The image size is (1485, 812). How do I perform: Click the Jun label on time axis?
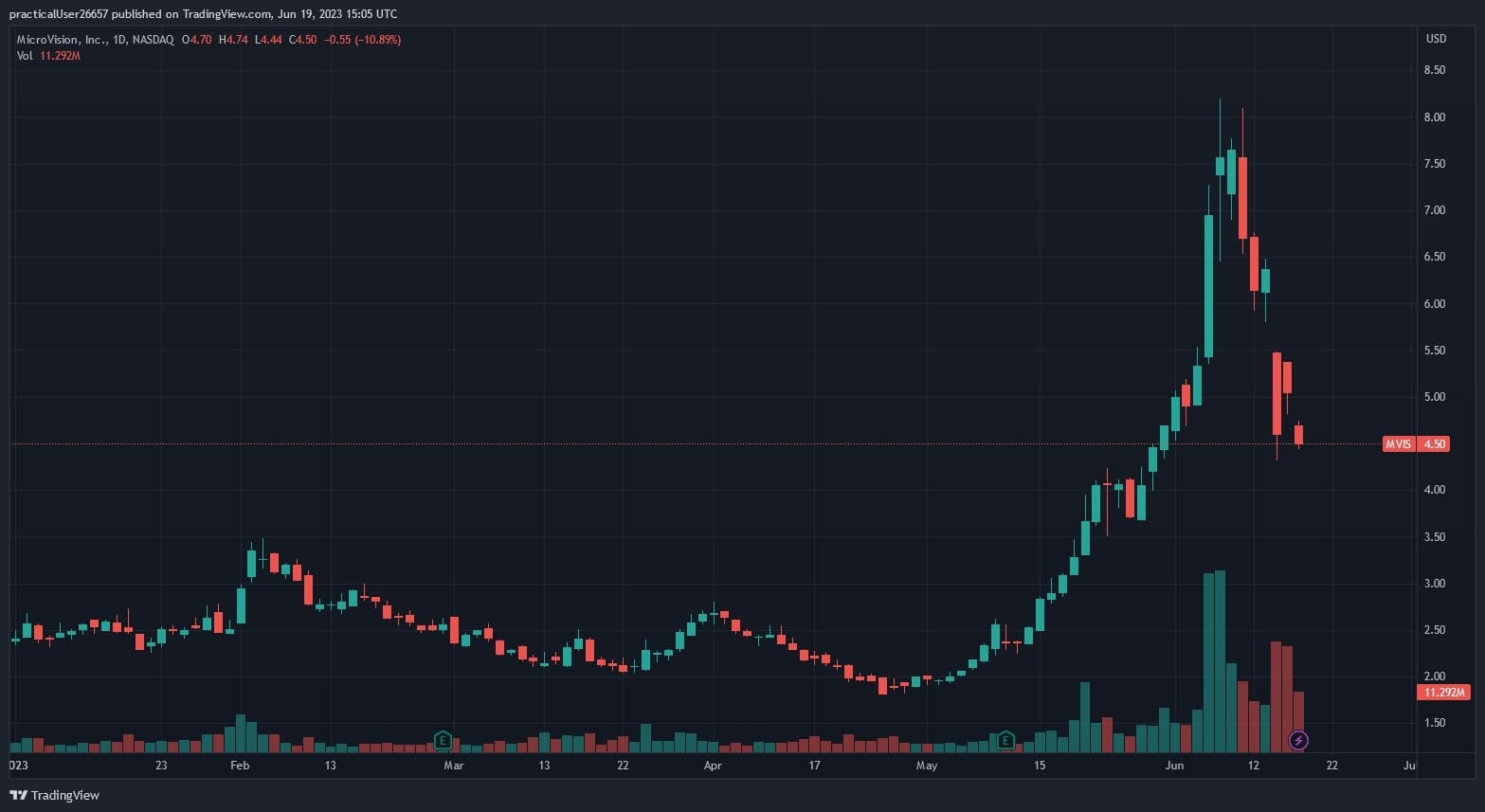click(x=1174, y=766)
